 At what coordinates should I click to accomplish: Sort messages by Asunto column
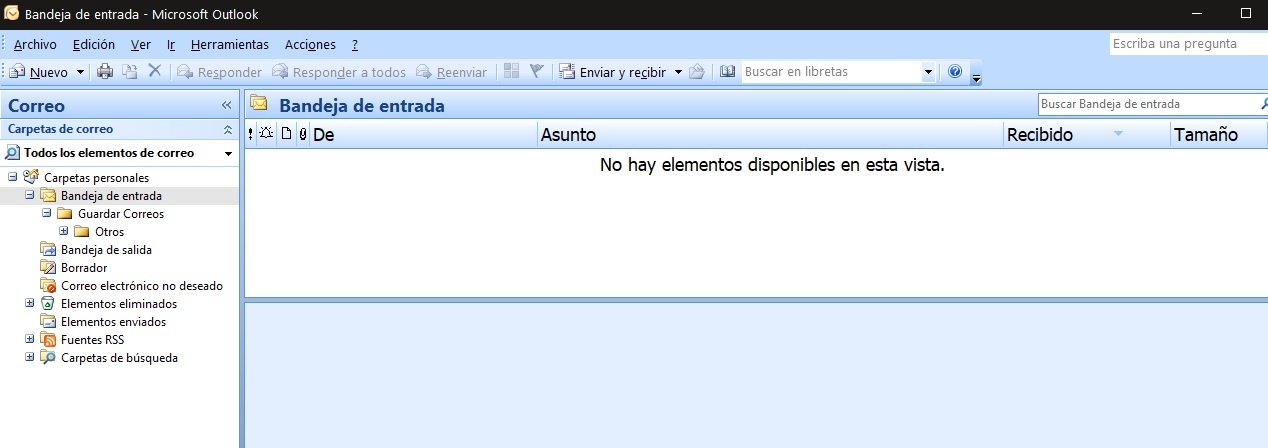pyautogui.click(x=770, y=134)
